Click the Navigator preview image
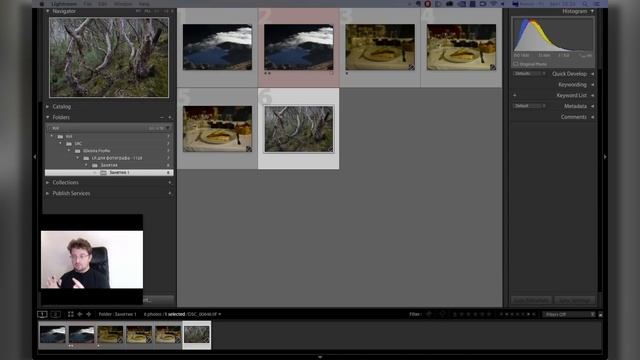The width and height of the screenshot is (640, 360). (x=109, y=57)
